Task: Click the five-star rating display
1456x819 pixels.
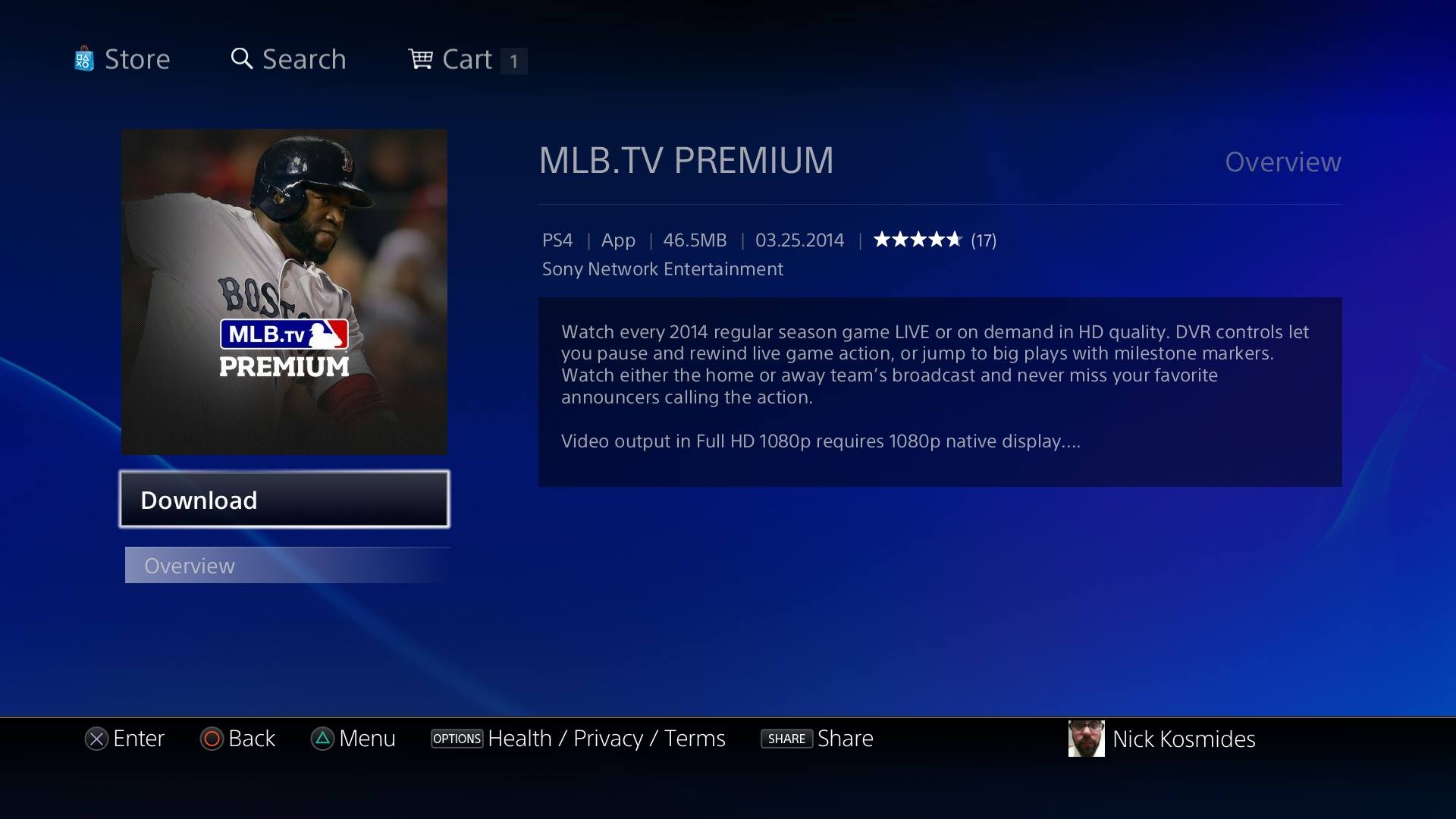Action: pyautogui.click(x=918, y=240)
